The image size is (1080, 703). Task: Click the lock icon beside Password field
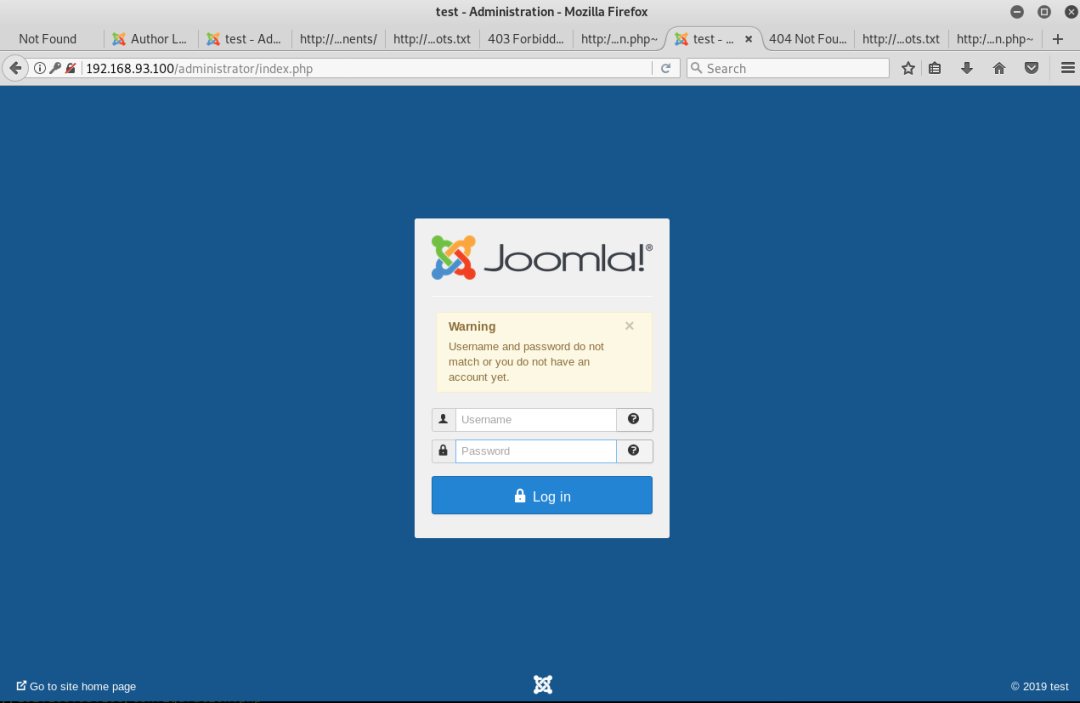(443, 450)
